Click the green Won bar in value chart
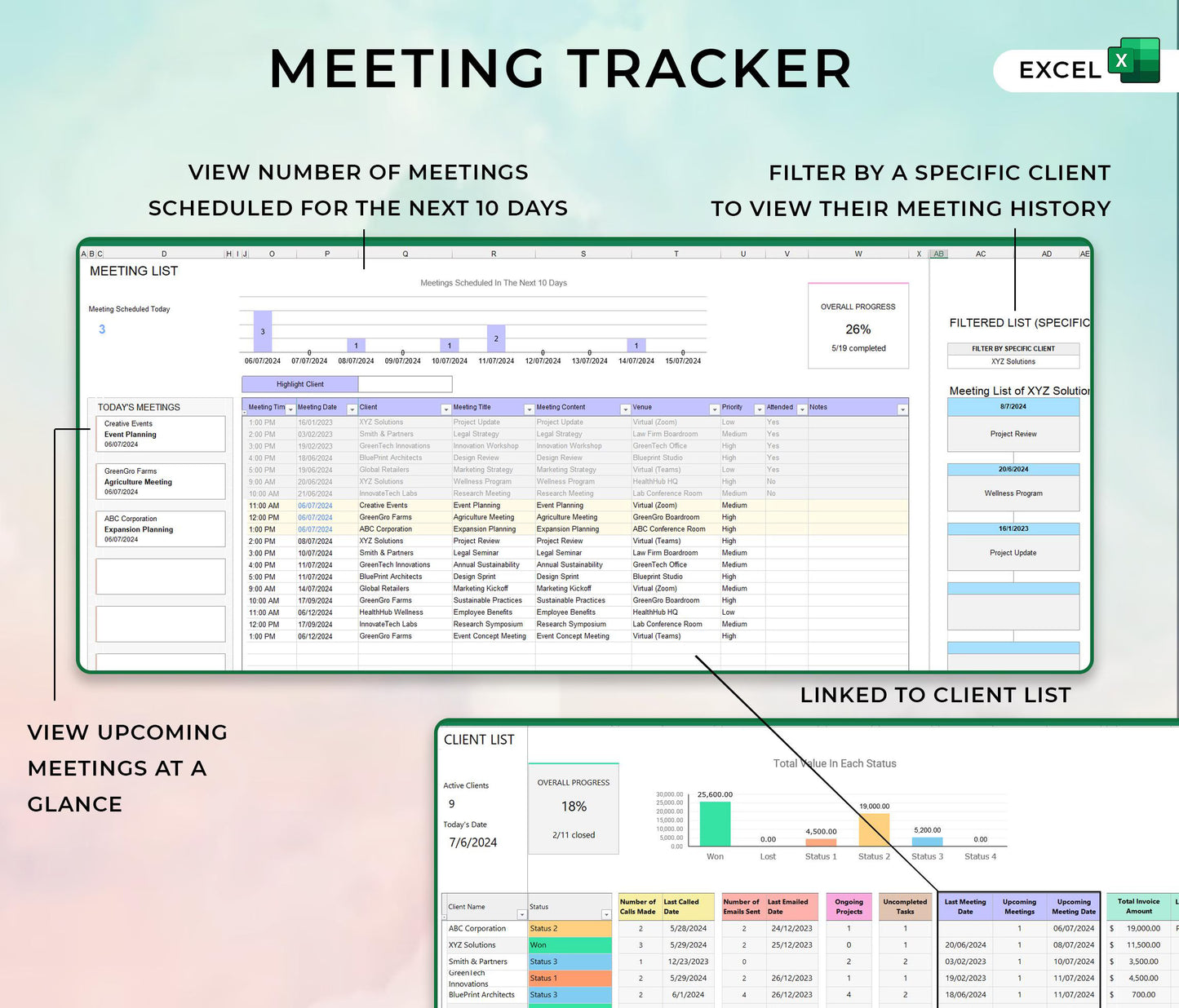 click(x=715, y=824)
